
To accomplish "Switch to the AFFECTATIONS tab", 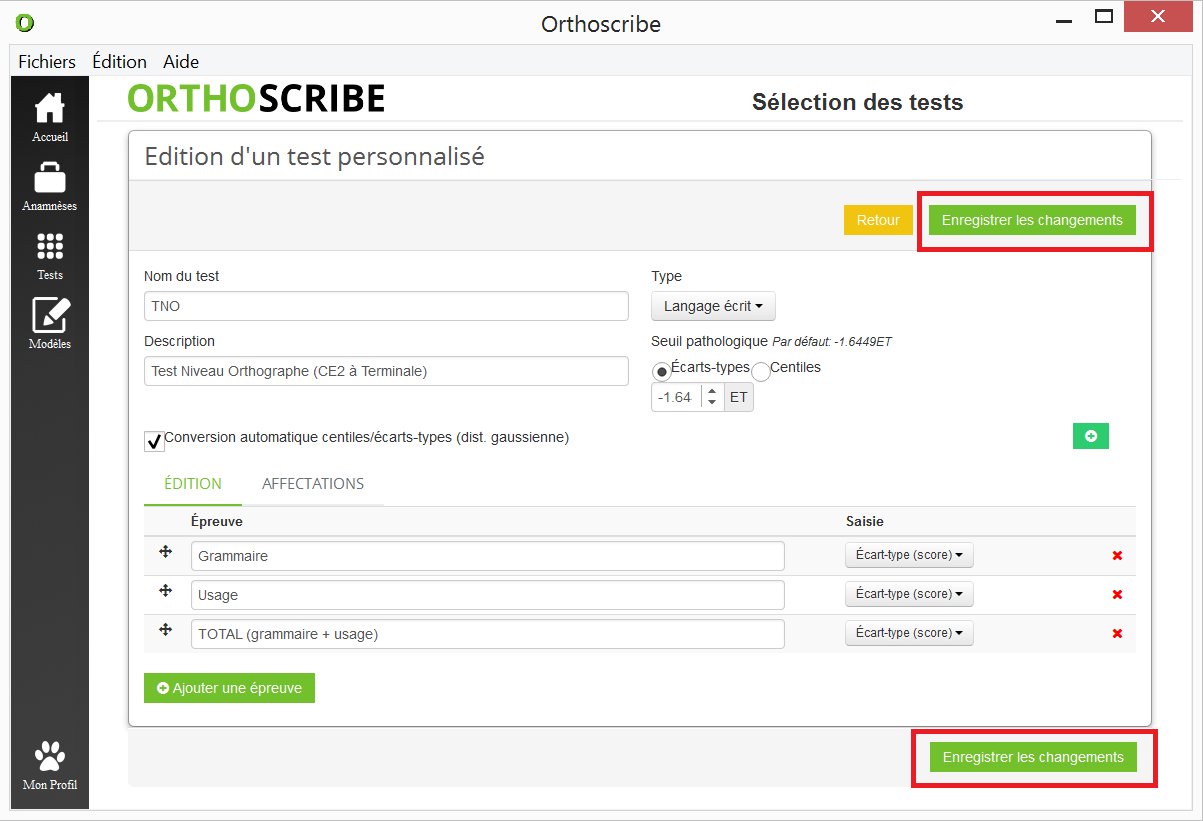I will click(x=313, y=484).
